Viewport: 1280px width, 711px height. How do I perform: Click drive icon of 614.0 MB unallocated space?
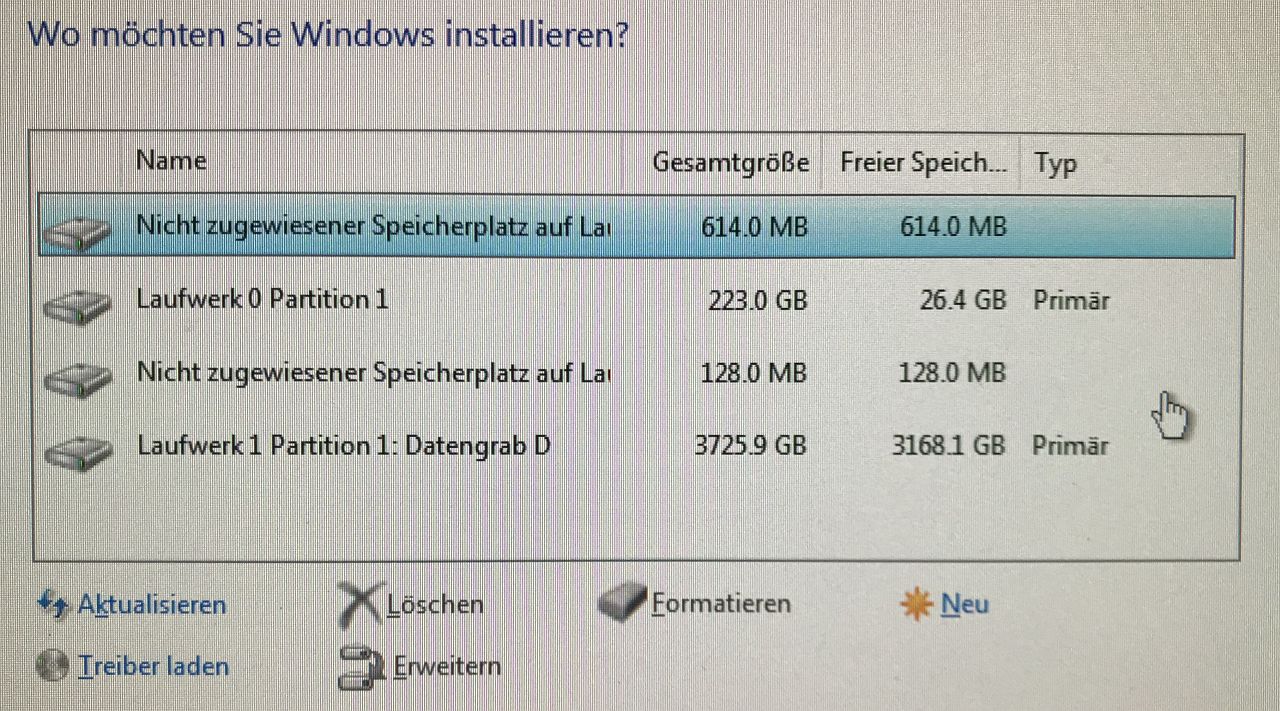tap(78, 234)
